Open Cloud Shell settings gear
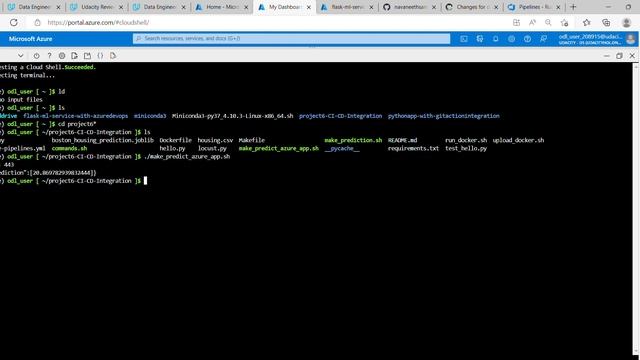The image size is (640, 360). 62,56
